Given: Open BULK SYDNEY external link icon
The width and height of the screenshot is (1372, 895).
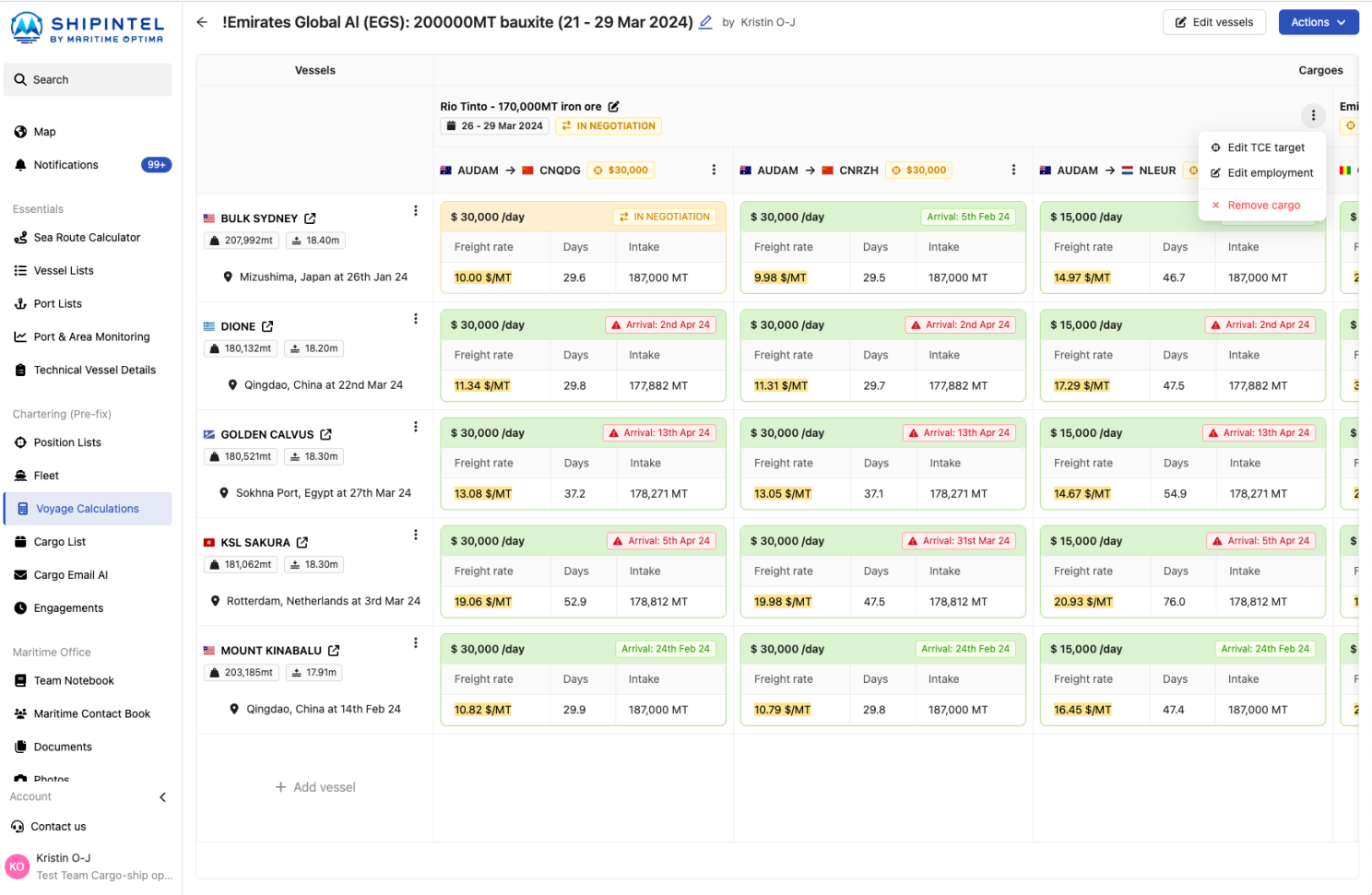Looking at the screenshot, I should click(311, 218).
